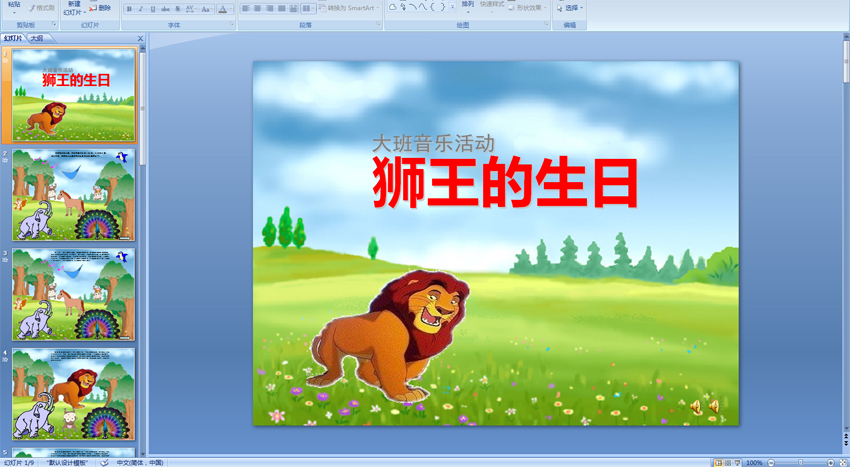Click zoom out minus button
This screenshot has height=467, width=850.
771,463
